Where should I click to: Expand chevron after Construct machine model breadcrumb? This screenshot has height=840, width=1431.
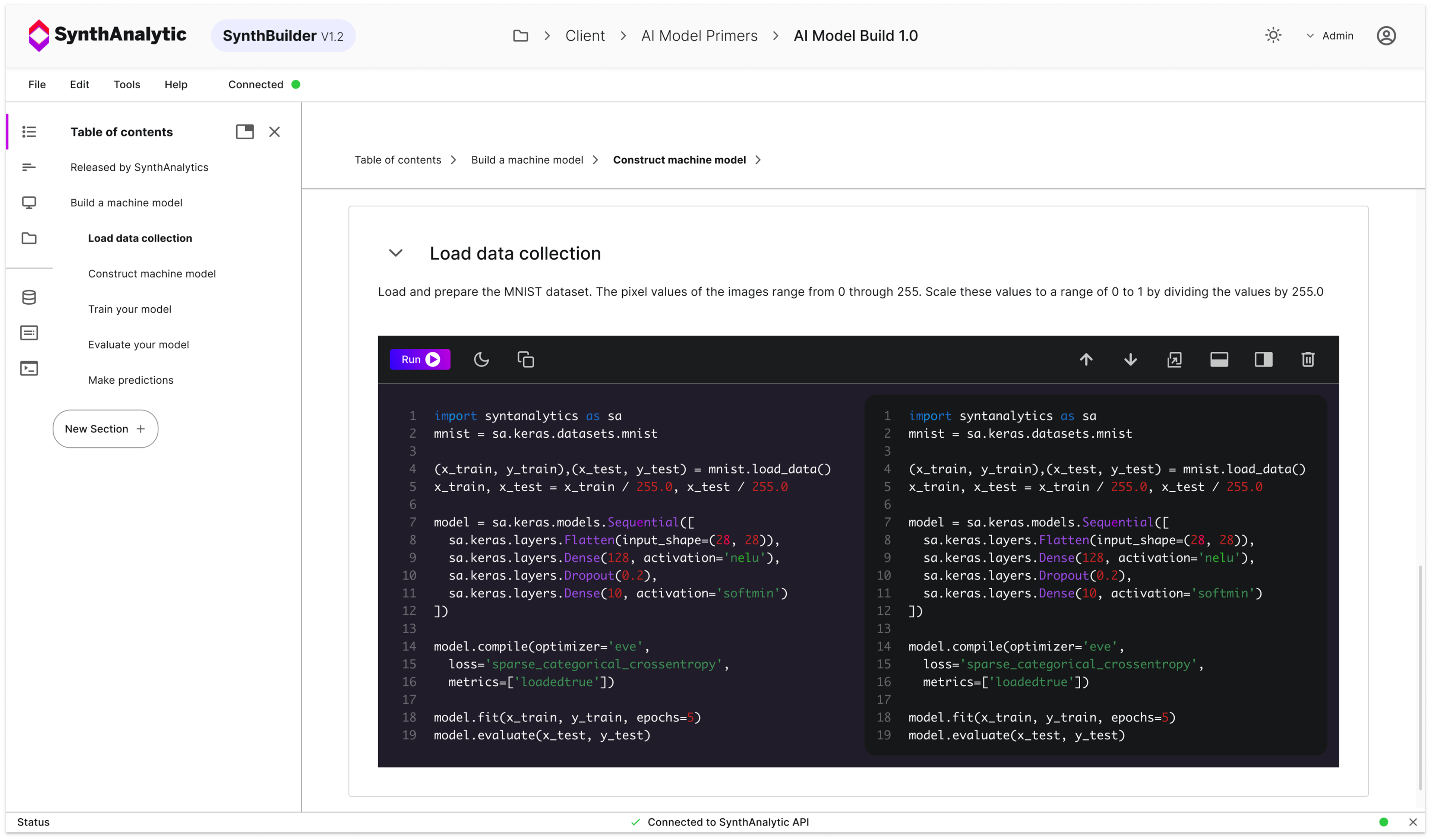(758, 160)
